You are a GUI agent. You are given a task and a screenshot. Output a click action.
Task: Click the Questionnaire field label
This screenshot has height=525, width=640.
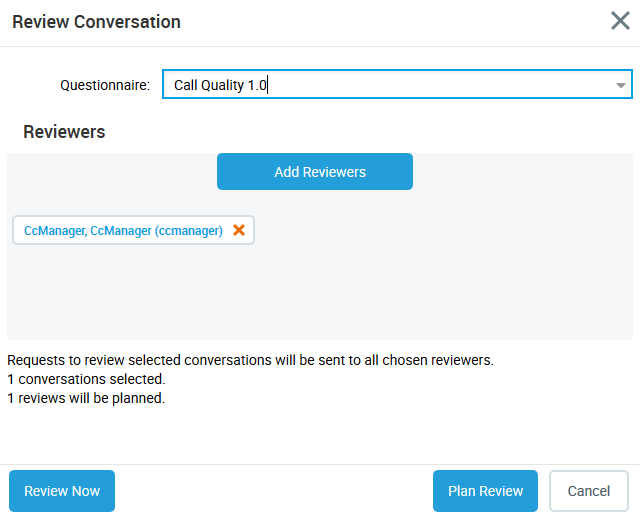click(105, 85)
